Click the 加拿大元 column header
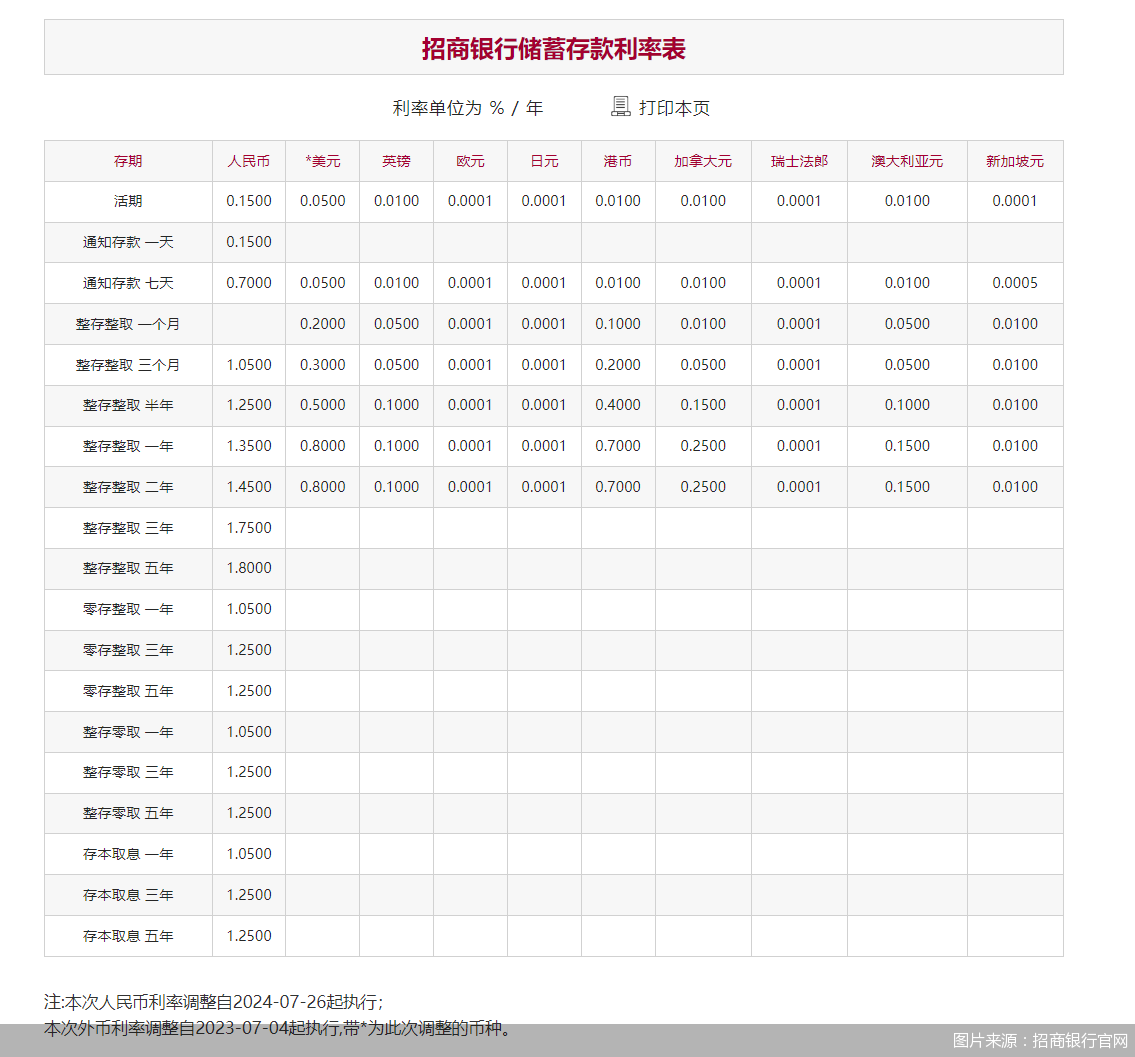This screenshot has height=1057, width=1135. click(703, 161)
